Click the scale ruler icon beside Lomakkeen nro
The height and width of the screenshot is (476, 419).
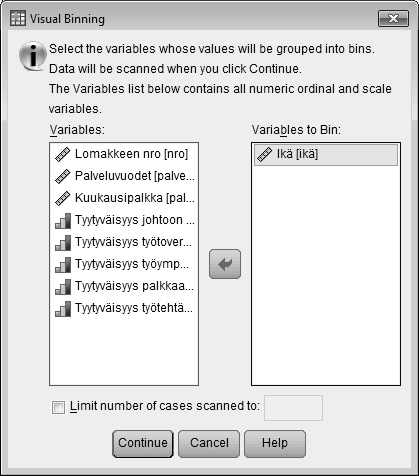[x=63, y=155]
